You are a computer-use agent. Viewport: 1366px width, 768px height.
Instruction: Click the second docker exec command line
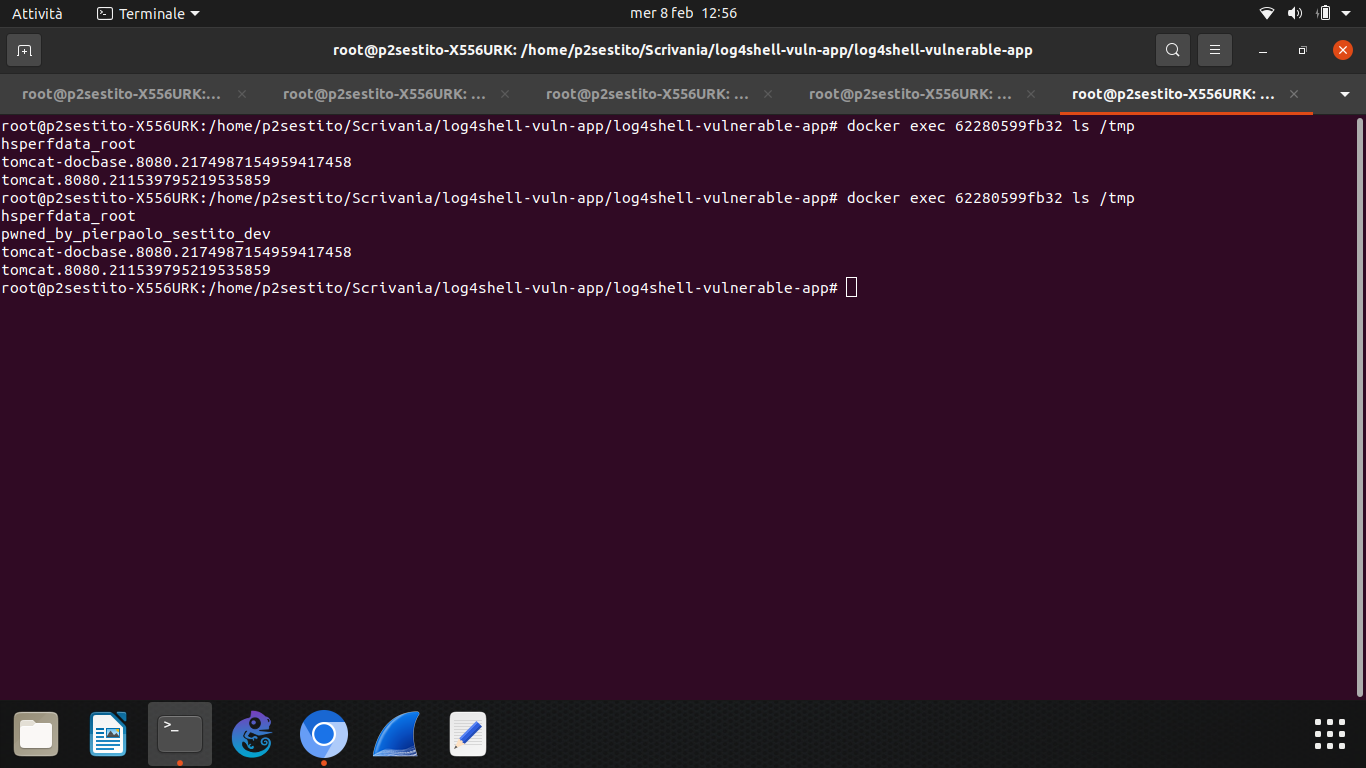coord(568,198)
